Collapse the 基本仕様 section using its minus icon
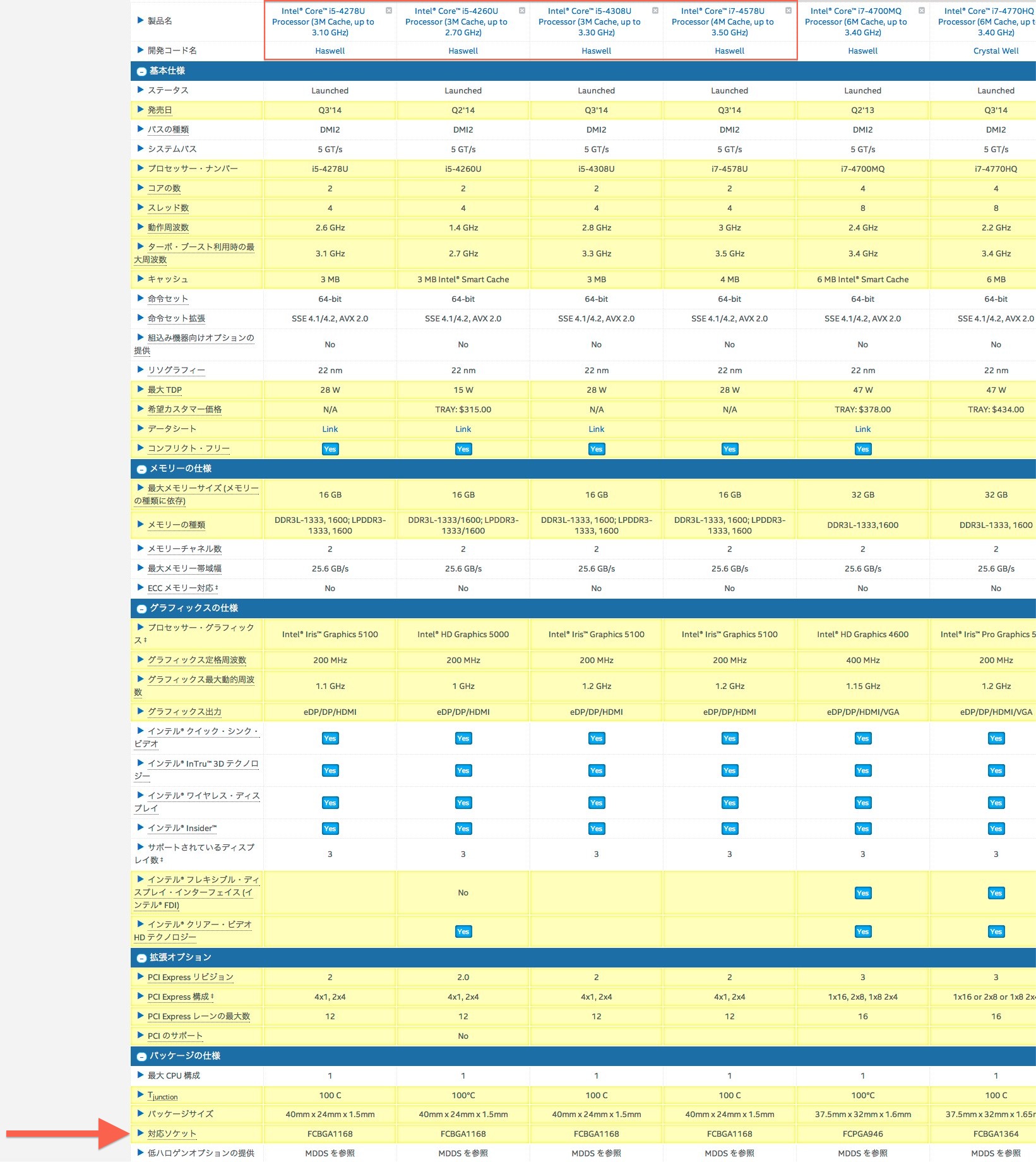Viewport: 1036px width, 1162px height. 141,71
